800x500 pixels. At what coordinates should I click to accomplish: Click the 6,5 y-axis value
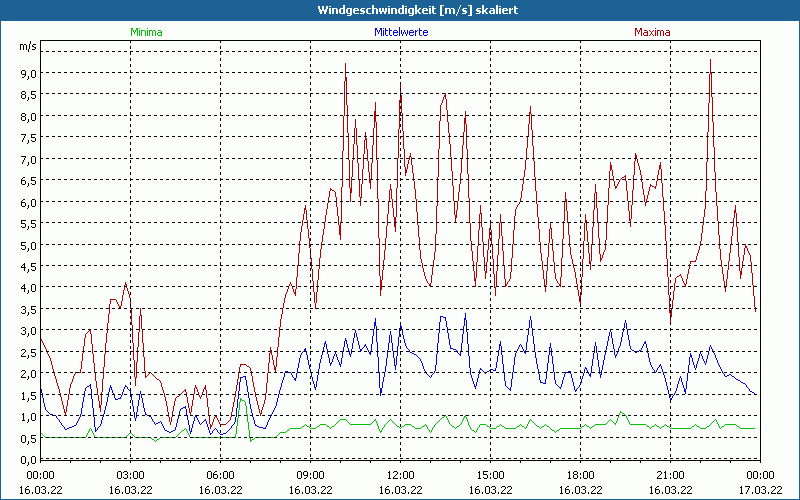click(29, 181)
